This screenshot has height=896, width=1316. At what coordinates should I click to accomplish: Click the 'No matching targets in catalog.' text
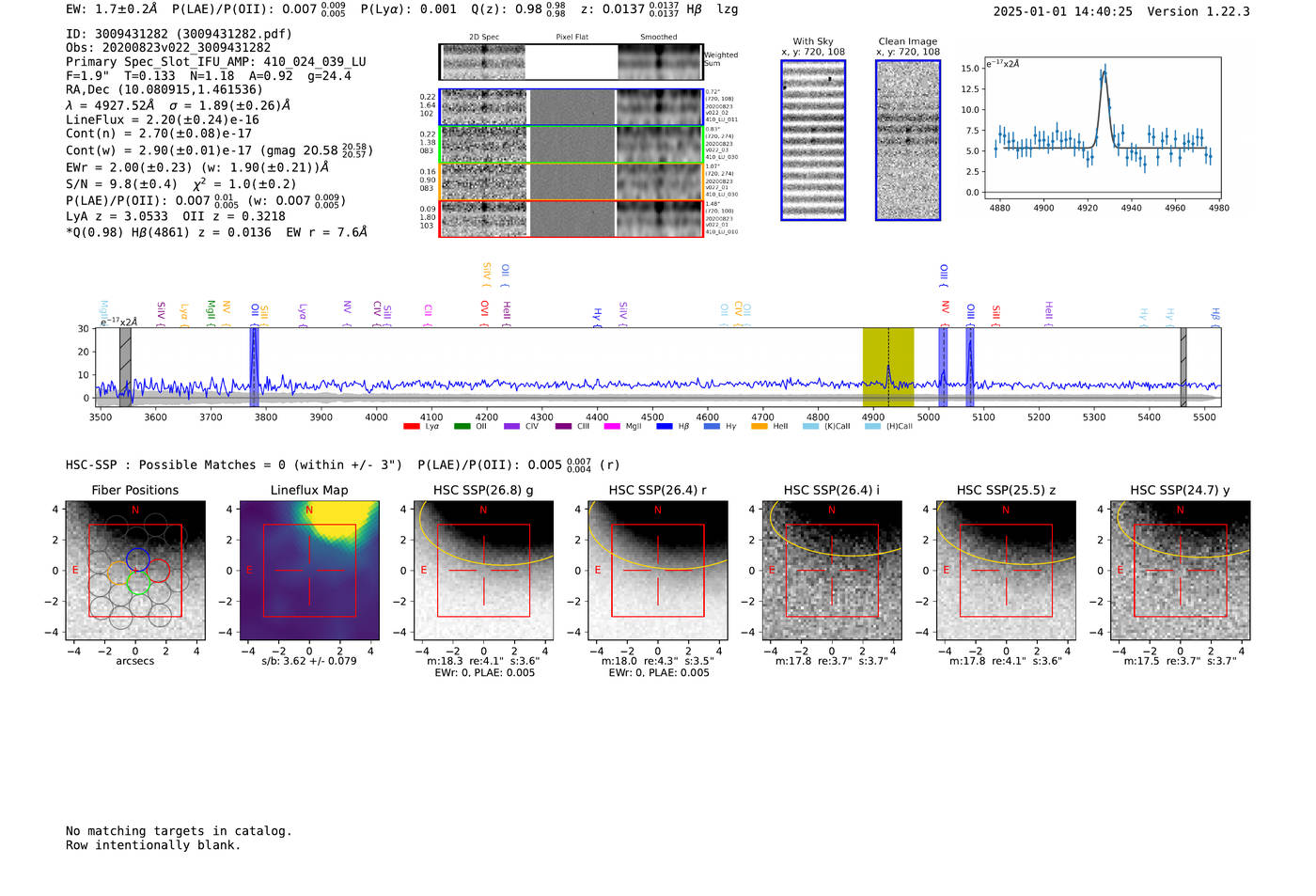(179, 831)
